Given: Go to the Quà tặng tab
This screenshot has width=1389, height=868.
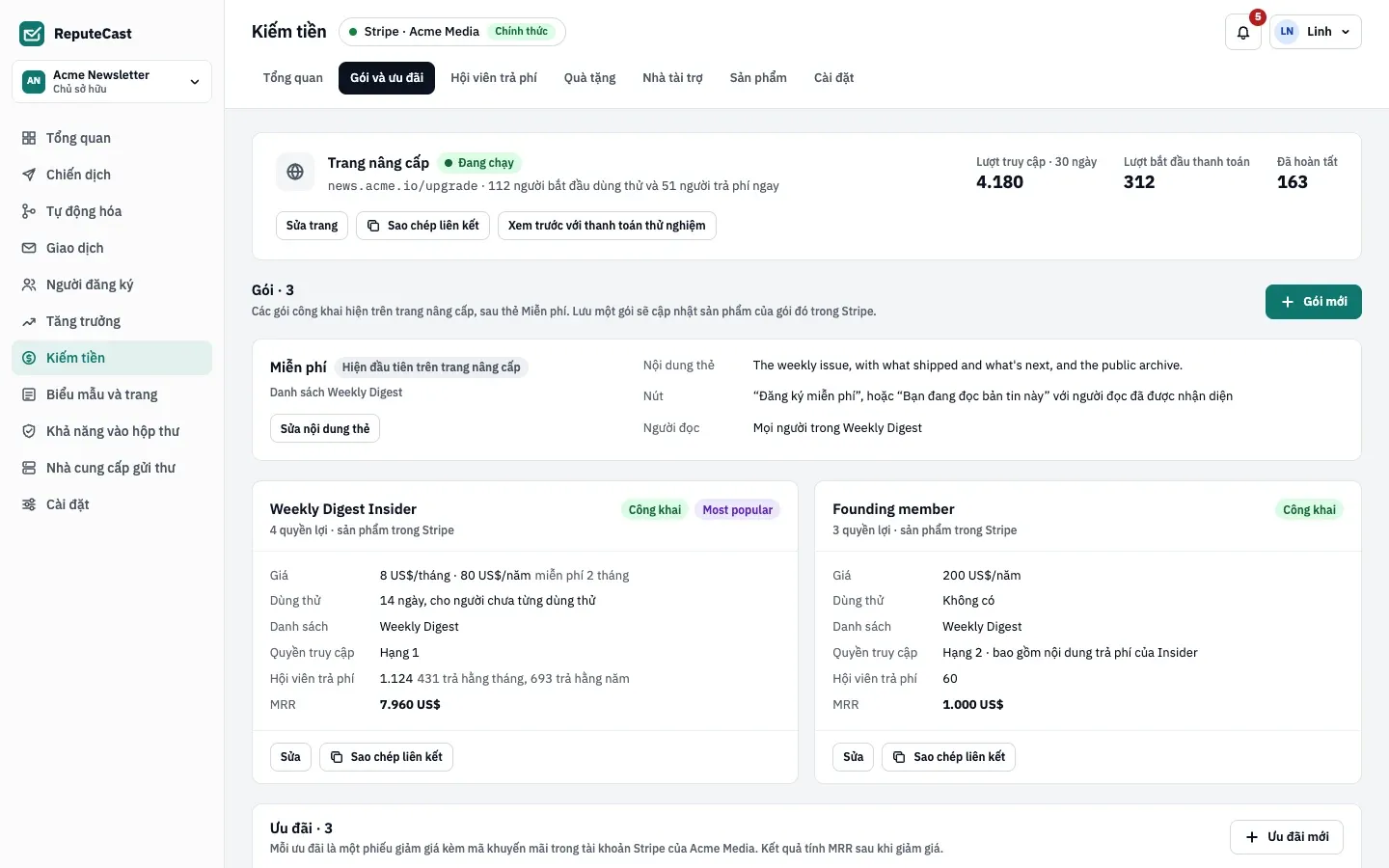Looking at the screenshot, I should (589, 78).
